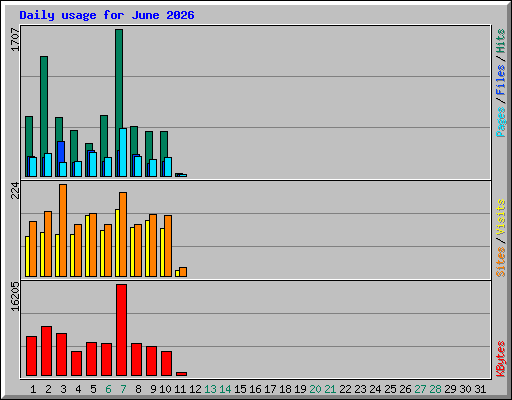Click day label 1 on the x-axis
This screenshot has width=512, height=400.
tap(33, 389)
